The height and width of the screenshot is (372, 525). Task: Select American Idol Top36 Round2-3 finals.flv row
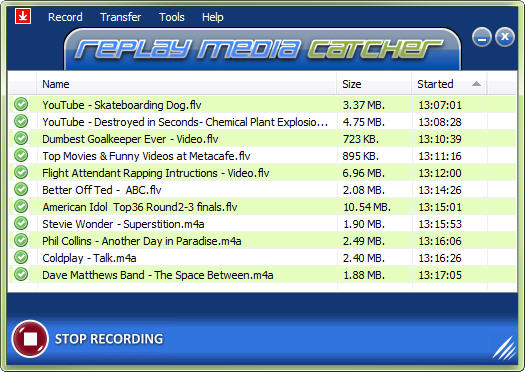(x=262, y=207)
